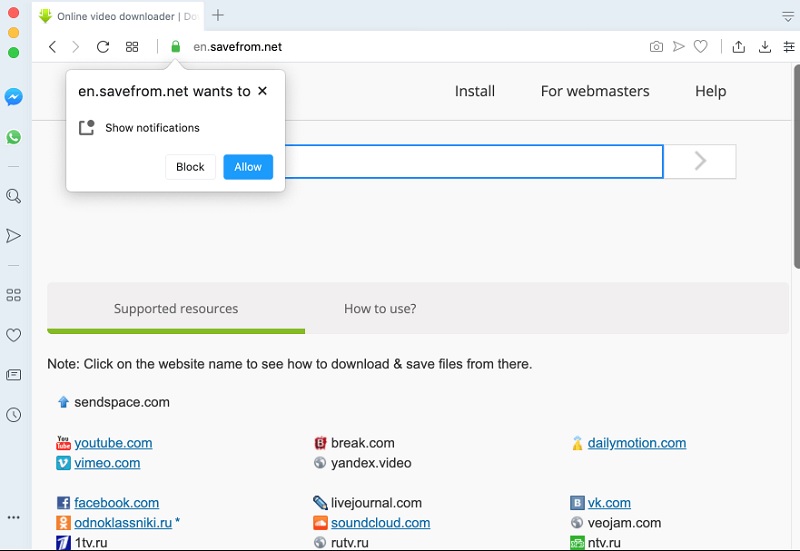The height and width of the screenshot is (551, 800).
Task: Open Speed Dial from the address bar toolbar
Action: click(x=132, y=47)
